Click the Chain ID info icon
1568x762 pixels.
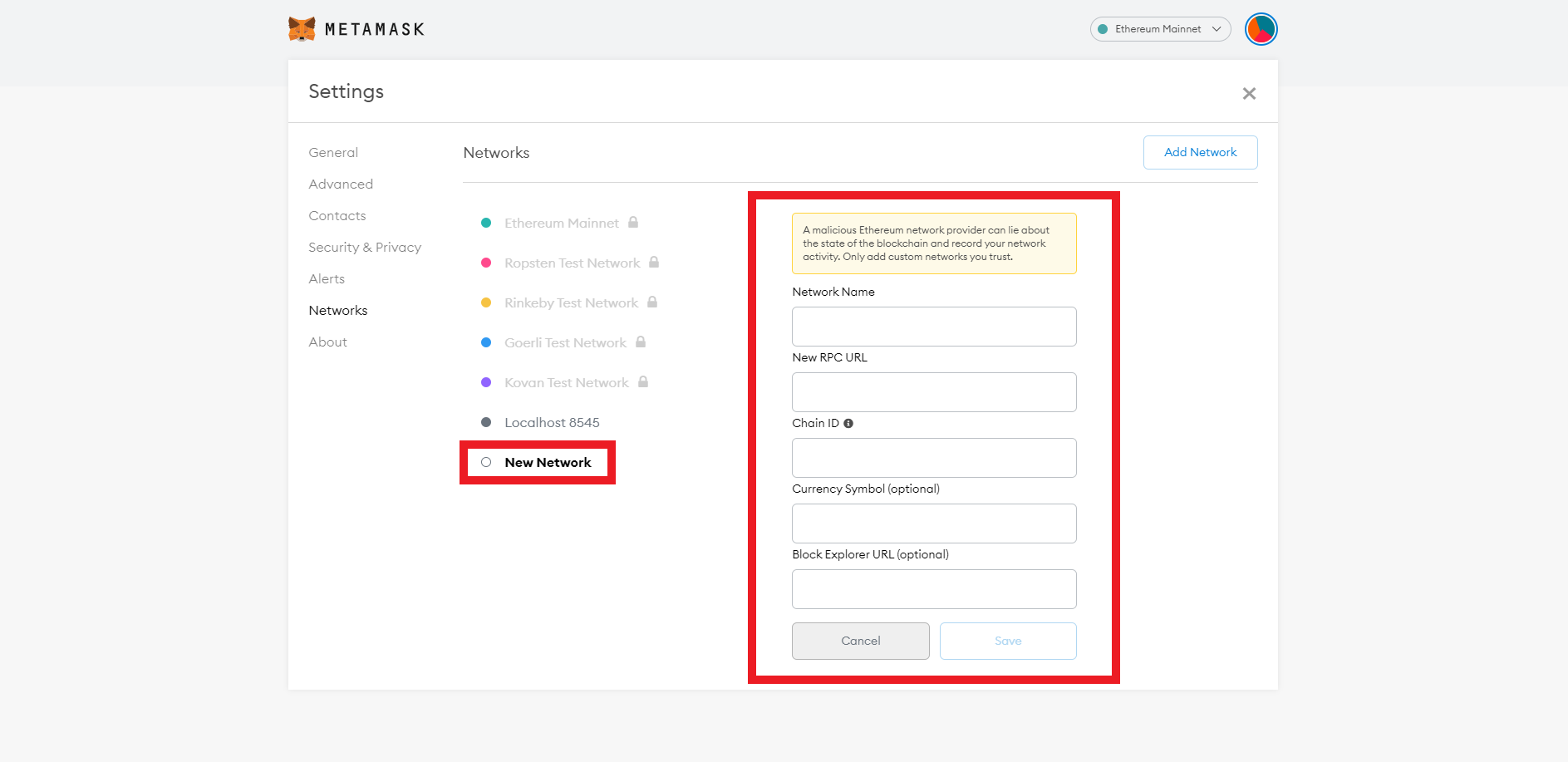click(x=848, y=423)
